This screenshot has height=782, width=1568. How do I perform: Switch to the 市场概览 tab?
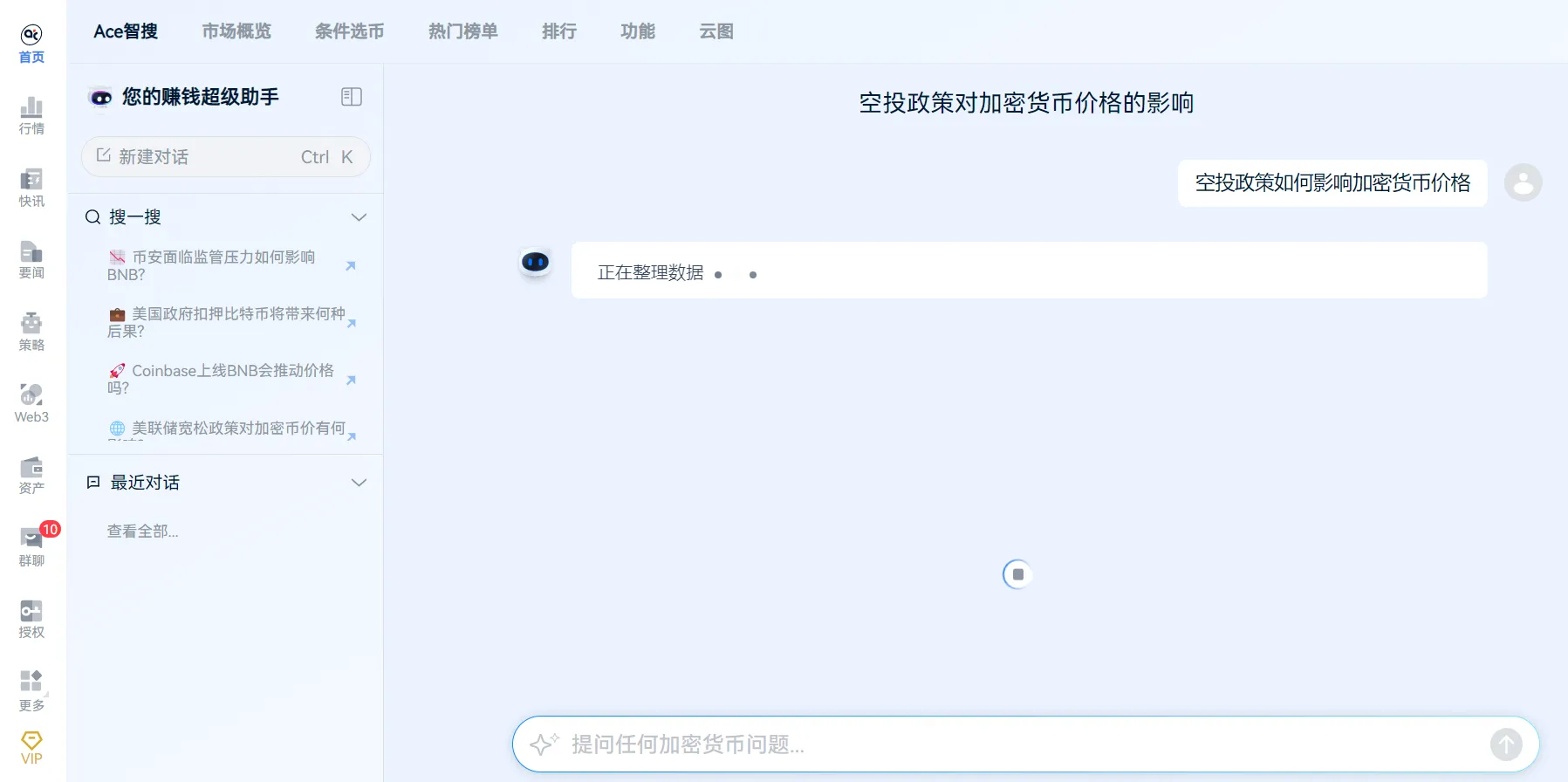[x=236, y=31]
